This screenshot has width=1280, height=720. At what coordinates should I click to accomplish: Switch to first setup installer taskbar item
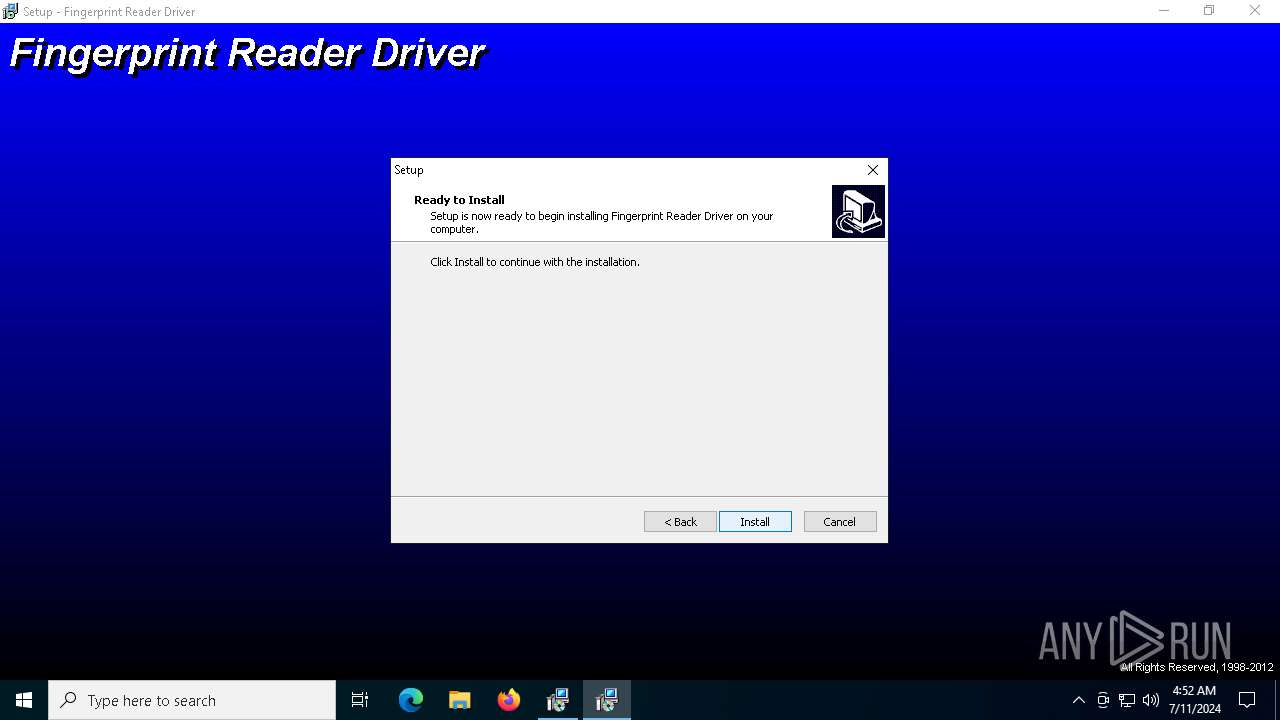click(558, 700)
